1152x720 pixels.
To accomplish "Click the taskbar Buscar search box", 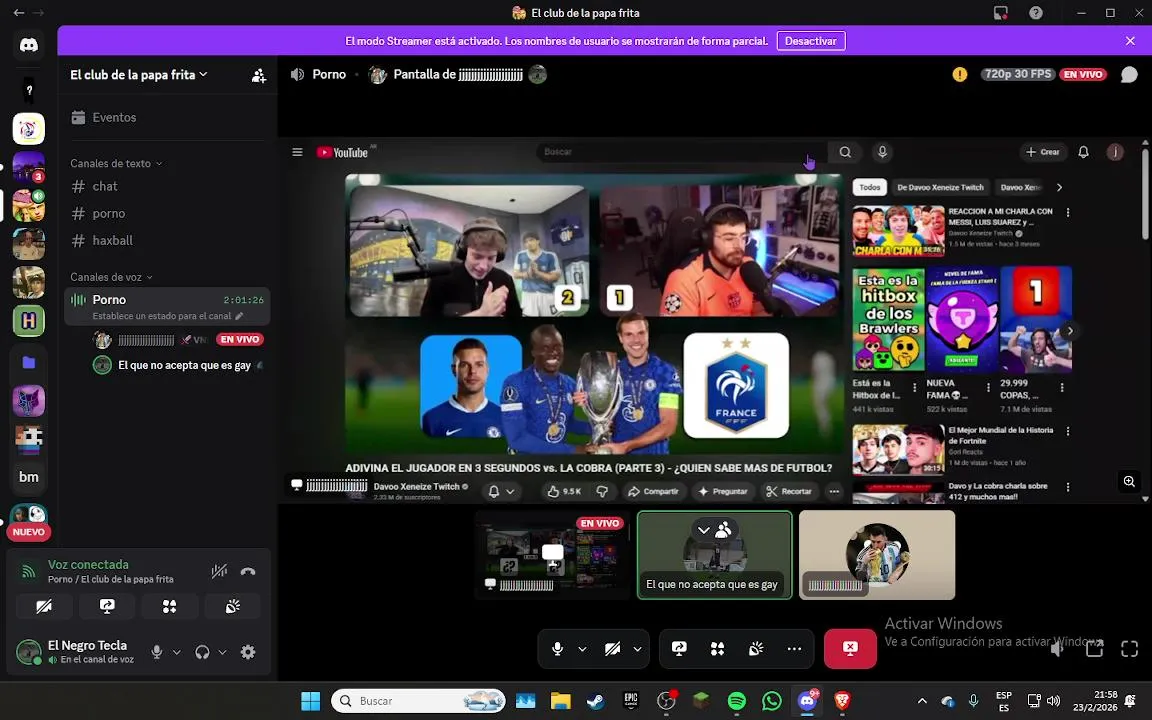I will [419, 701].
